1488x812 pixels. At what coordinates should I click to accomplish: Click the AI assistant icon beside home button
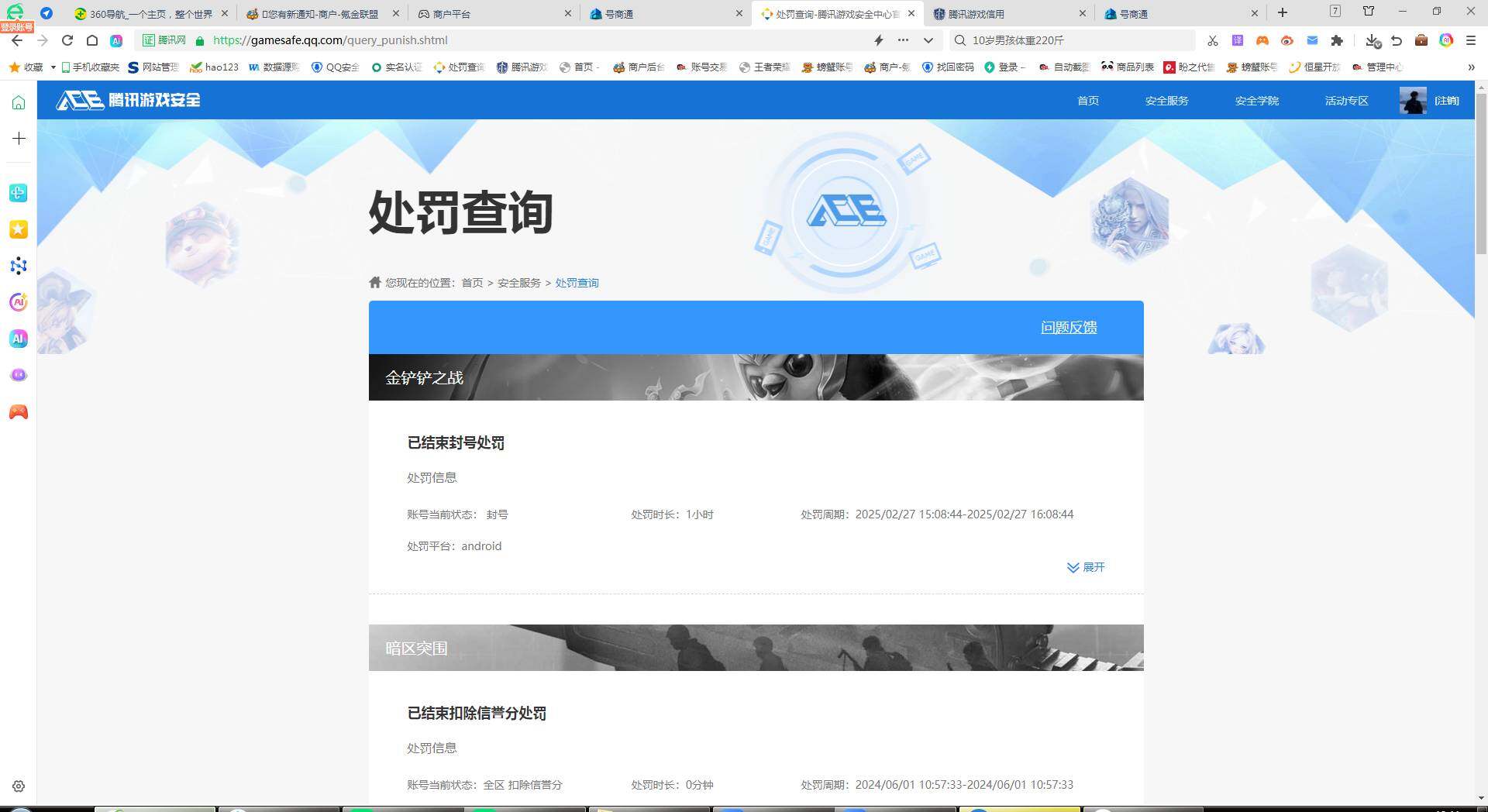pos(116,40)
